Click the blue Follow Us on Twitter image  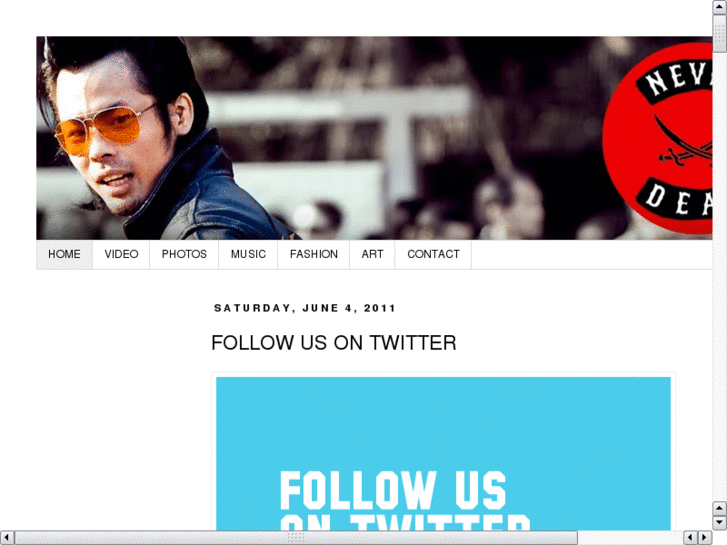pos(443,454)
